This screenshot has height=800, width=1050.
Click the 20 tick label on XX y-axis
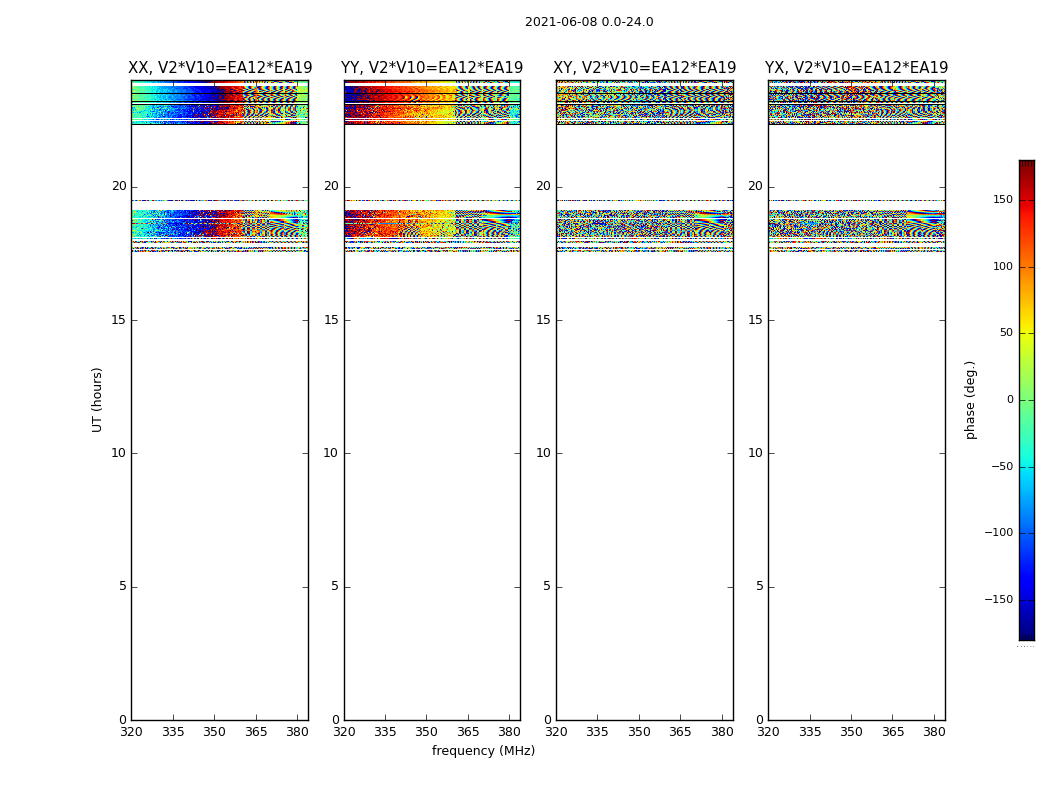coord(119,186)
